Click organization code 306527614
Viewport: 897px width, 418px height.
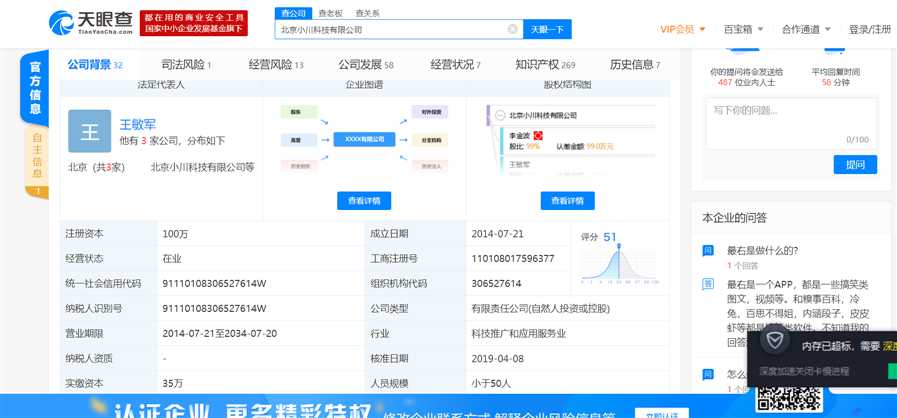(x=496, y=284)
